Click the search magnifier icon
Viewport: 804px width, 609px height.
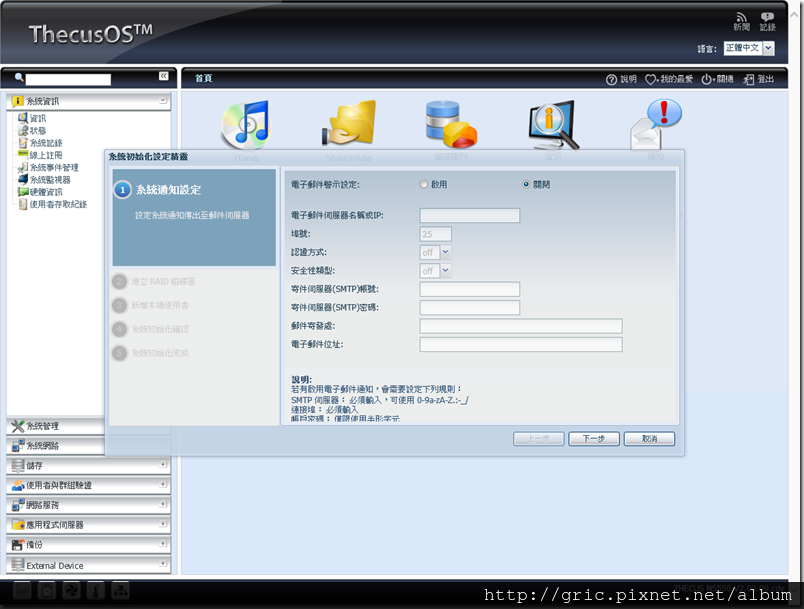[19, 77]
